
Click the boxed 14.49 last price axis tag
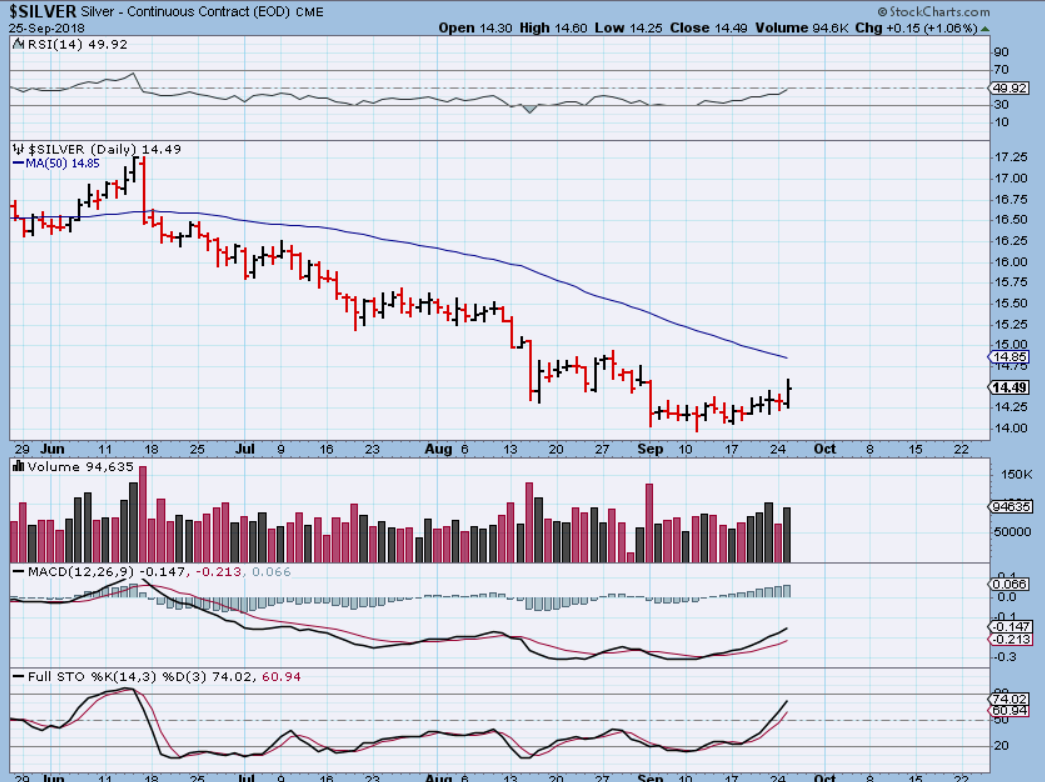pos(1010,387)
